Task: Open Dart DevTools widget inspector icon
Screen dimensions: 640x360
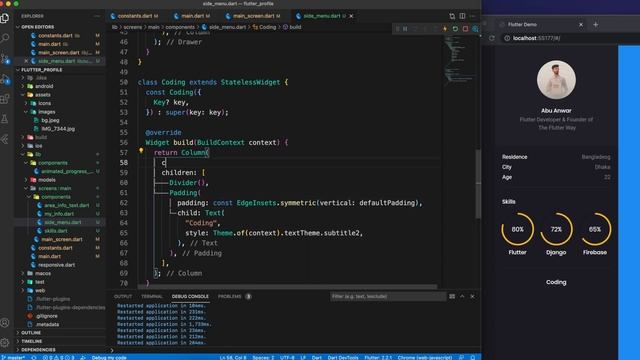Action: tap(475, 29)
